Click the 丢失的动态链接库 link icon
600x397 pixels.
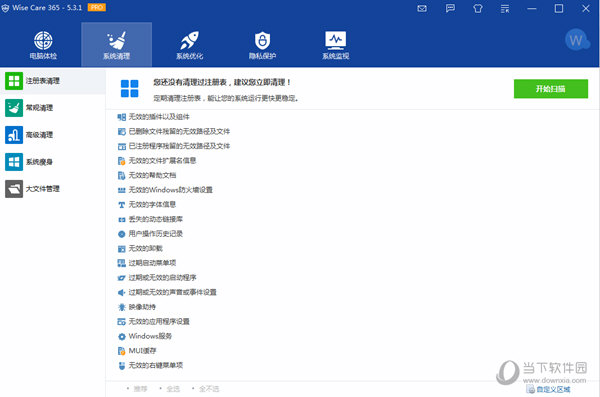(122, 219)
